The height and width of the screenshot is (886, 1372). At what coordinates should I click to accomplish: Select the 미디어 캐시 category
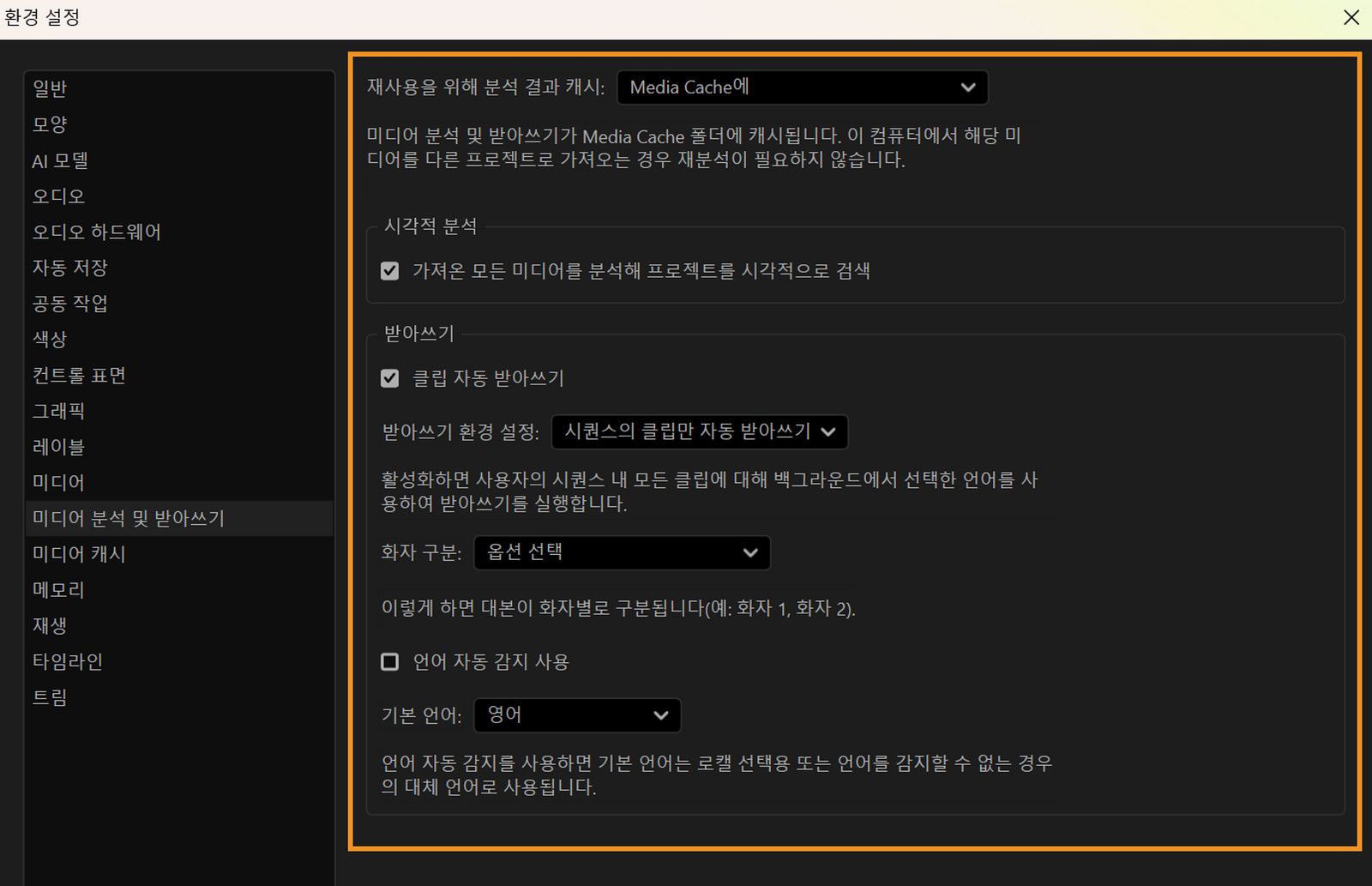[79, 554]
